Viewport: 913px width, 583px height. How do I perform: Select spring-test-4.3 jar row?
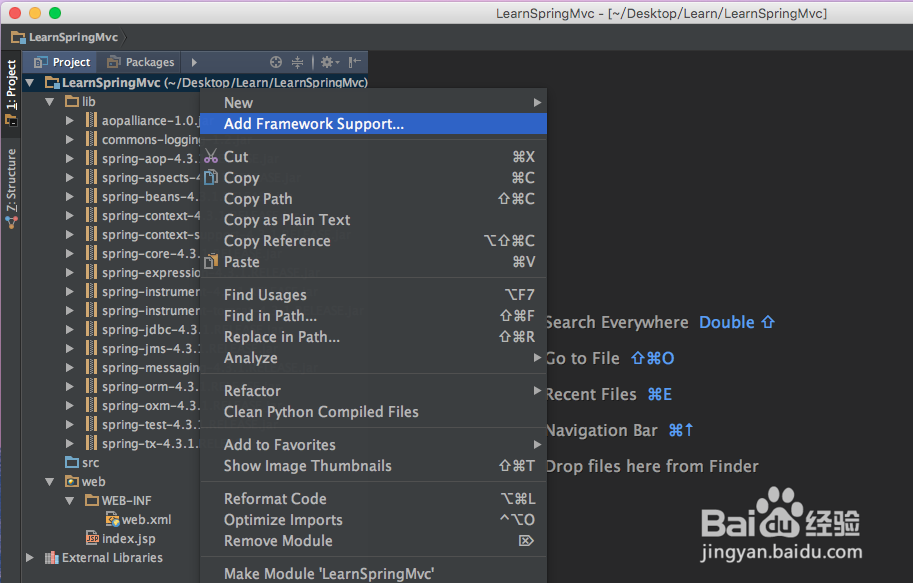111,425
